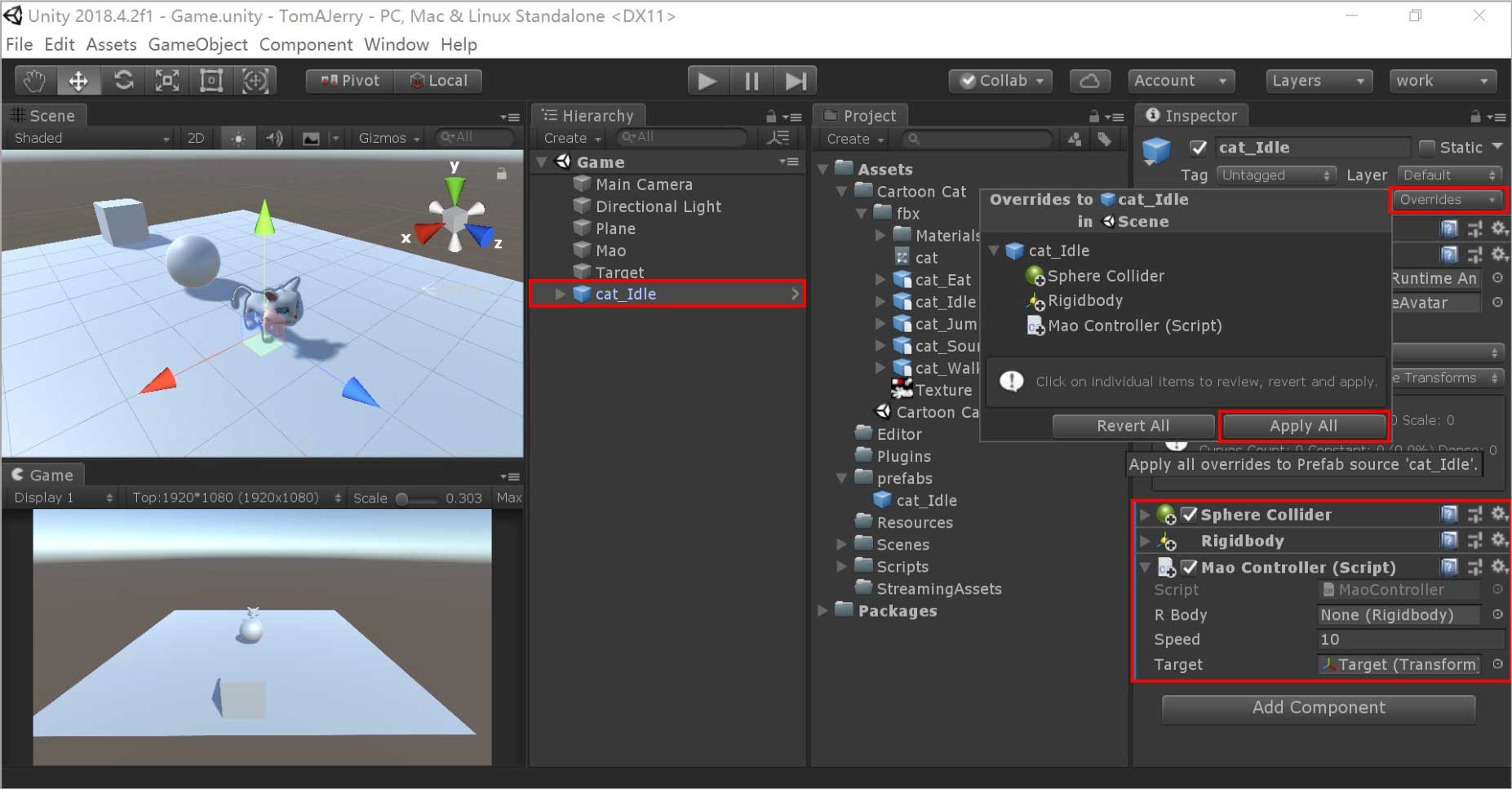The image size is (1512, 789).
Task: Select the Rotate tool
Action: click(123, 81)
